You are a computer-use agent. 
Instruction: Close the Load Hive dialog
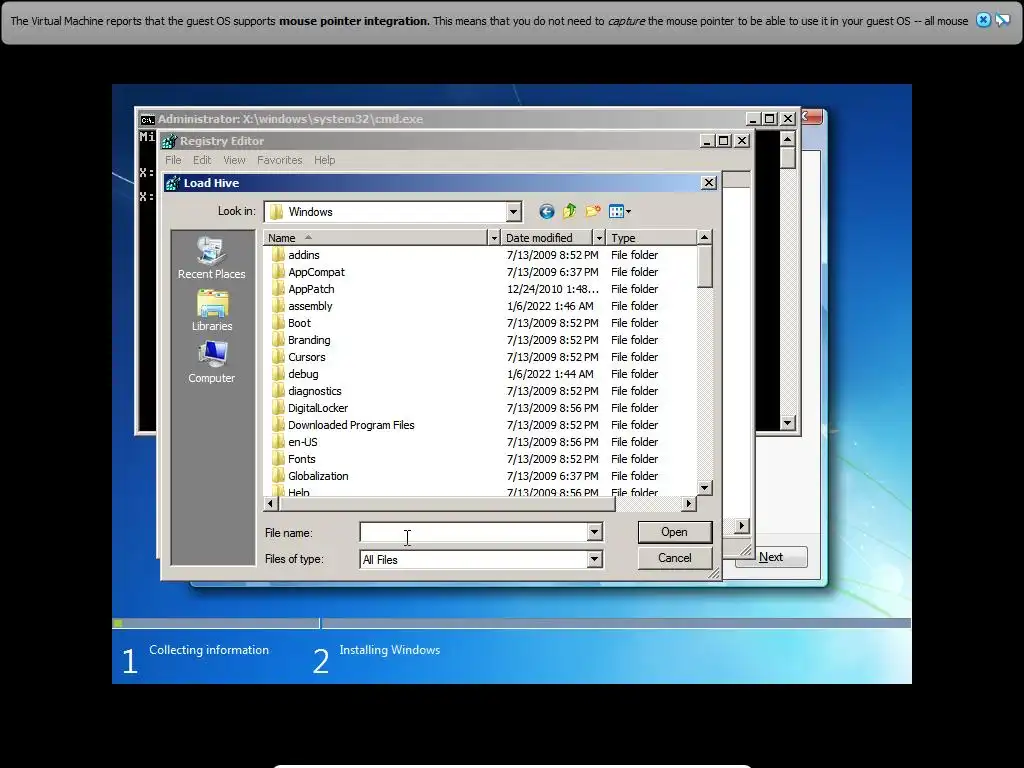pos(709,183)
